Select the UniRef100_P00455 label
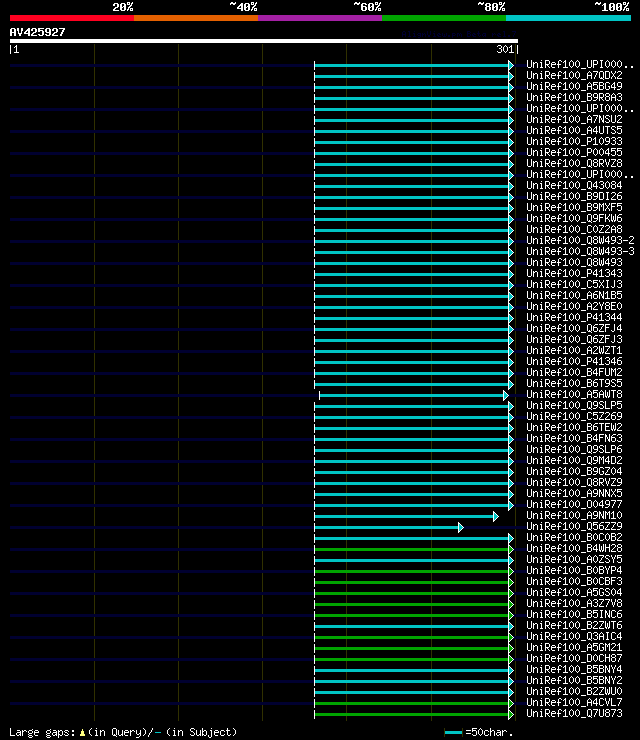This screenshot has width=640, height=740. point(574,152)
